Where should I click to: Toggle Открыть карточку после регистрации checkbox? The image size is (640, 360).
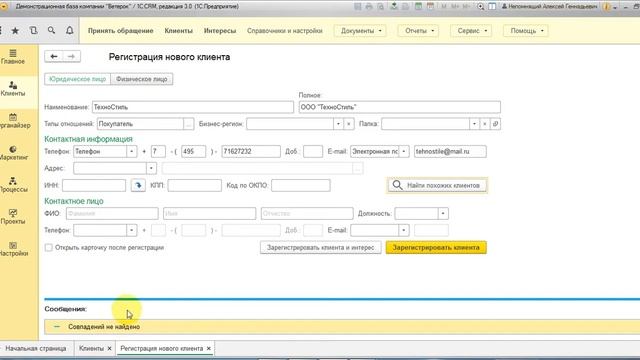pyautogui.click(x=49, y=247)
